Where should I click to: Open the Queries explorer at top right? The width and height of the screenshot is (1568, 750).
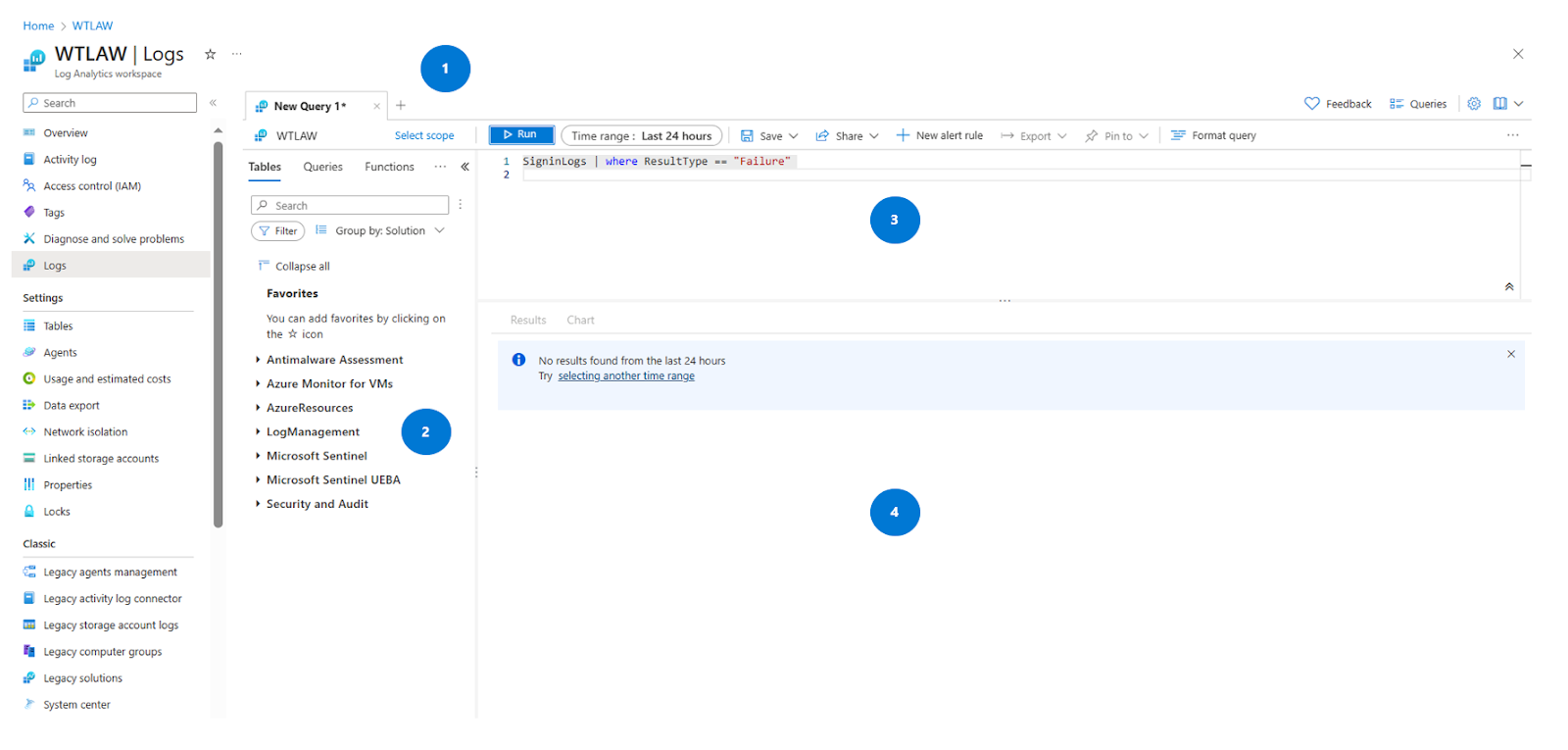point(1418,104)
